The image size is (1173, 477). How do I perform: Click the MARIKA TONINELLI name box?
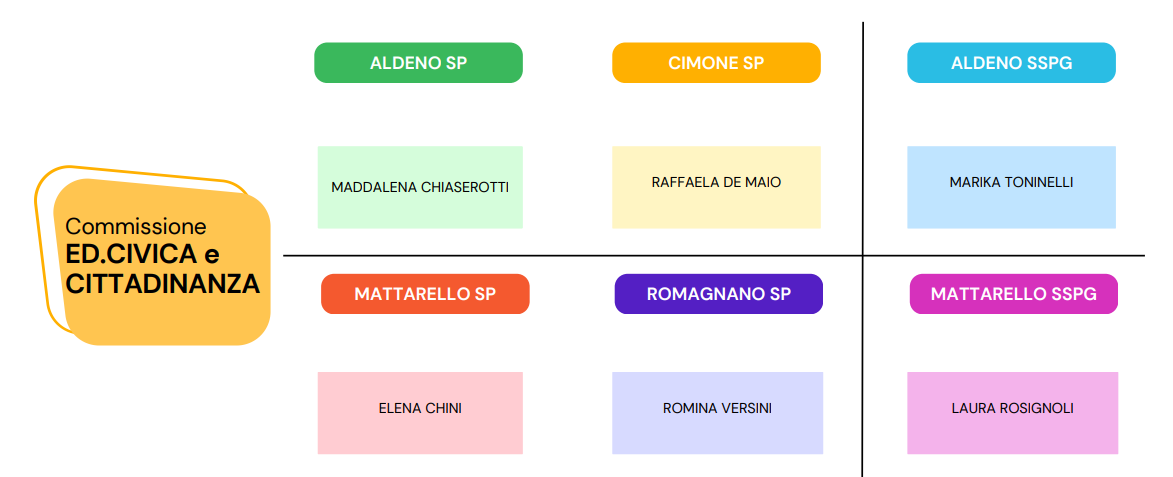tap(1011, 187)
